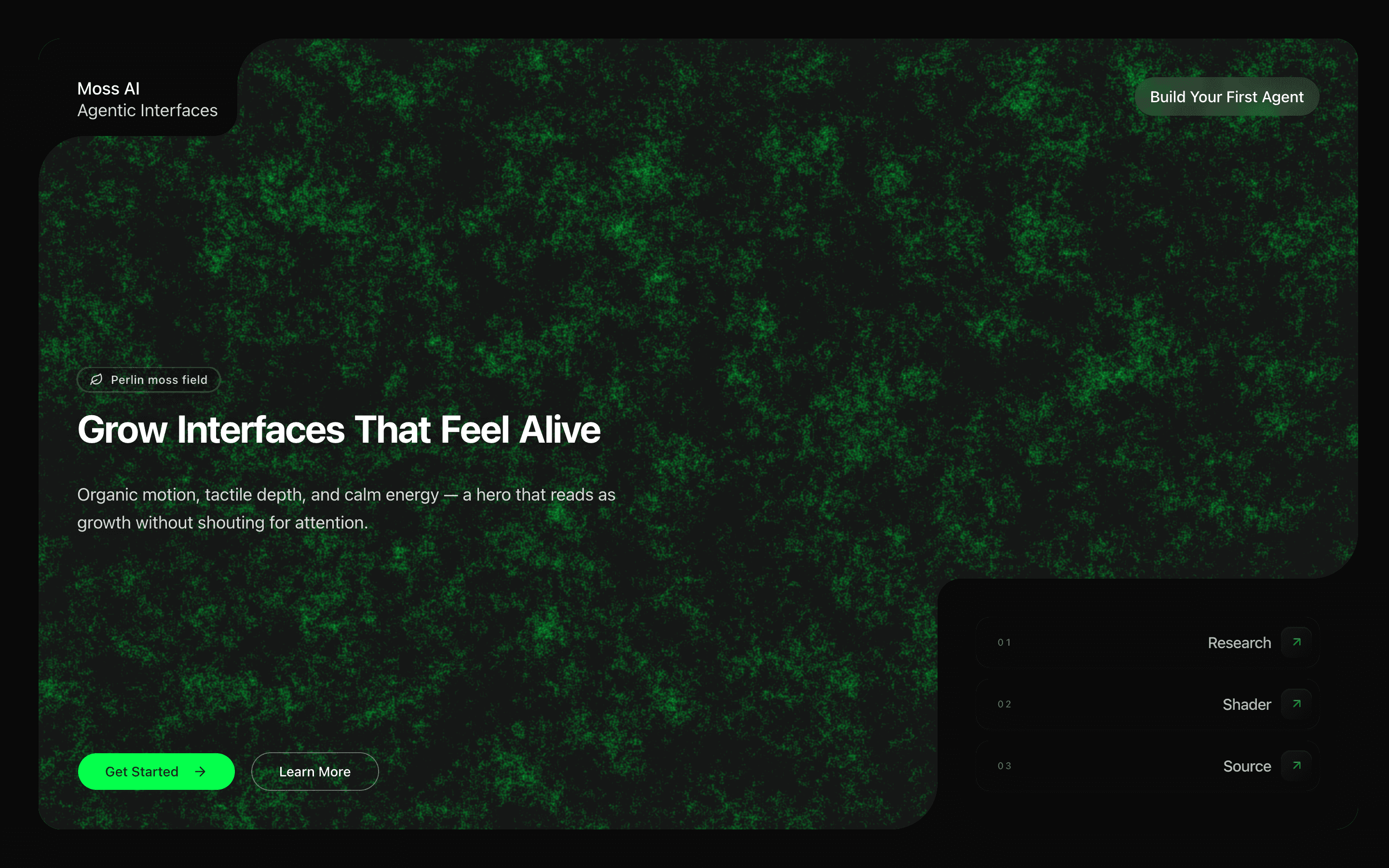The width and height of the screenshot is (1389, 868).
Task: Click the Perlin moss field badge text
Action: [159, 380]
